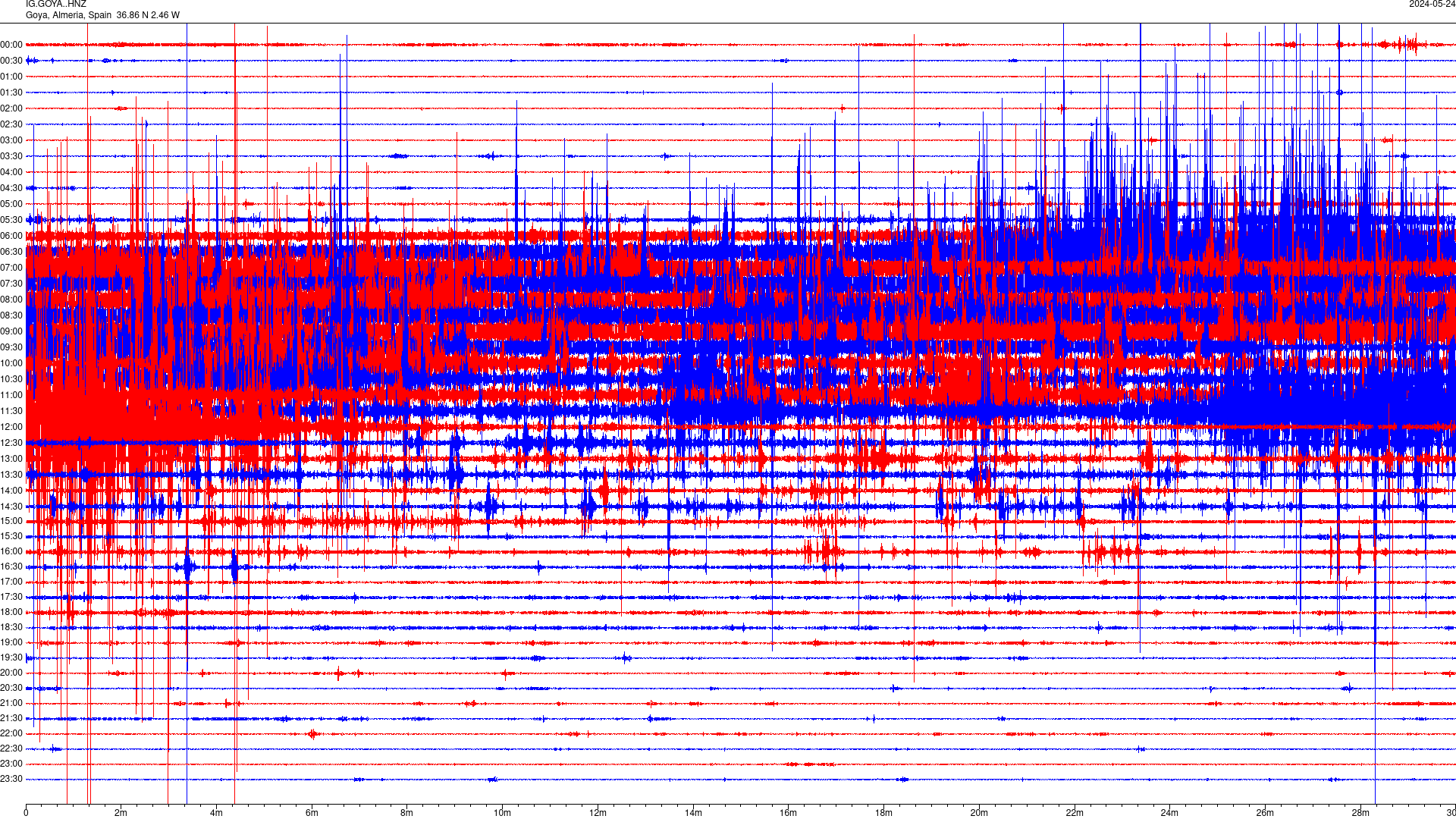The height and width of the screenshot is (819, 1456).
Task: Select the 15:30 time row label
Action: pyautogui.click(x=11, y=536)
